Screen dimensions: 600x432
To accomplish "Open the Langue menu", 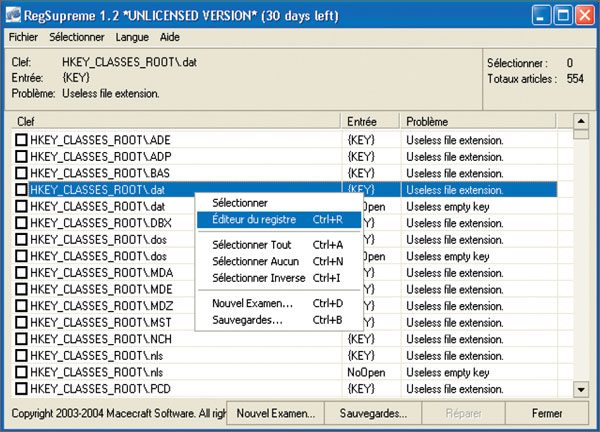I will [132, 37].
